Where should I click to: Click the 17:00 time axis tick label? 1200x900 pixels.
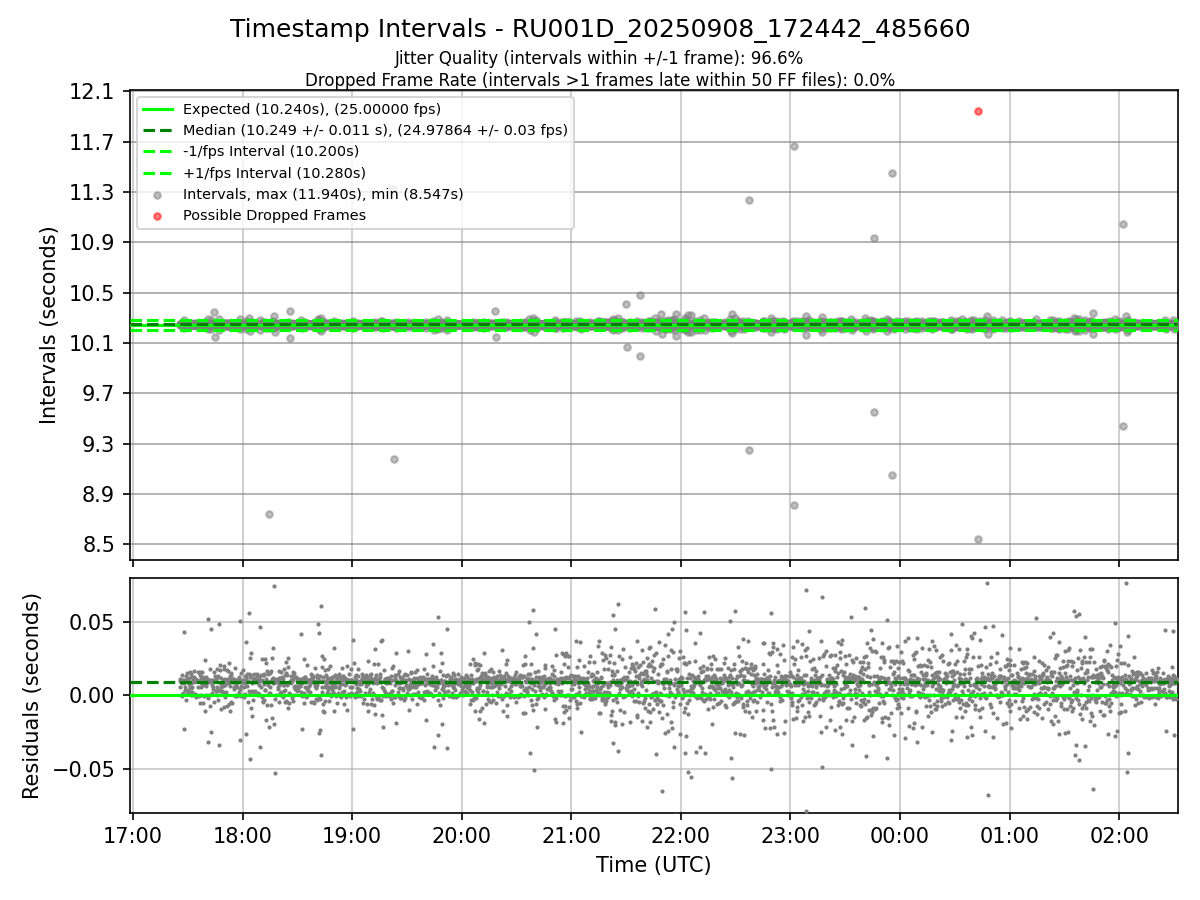click(133, 833)
